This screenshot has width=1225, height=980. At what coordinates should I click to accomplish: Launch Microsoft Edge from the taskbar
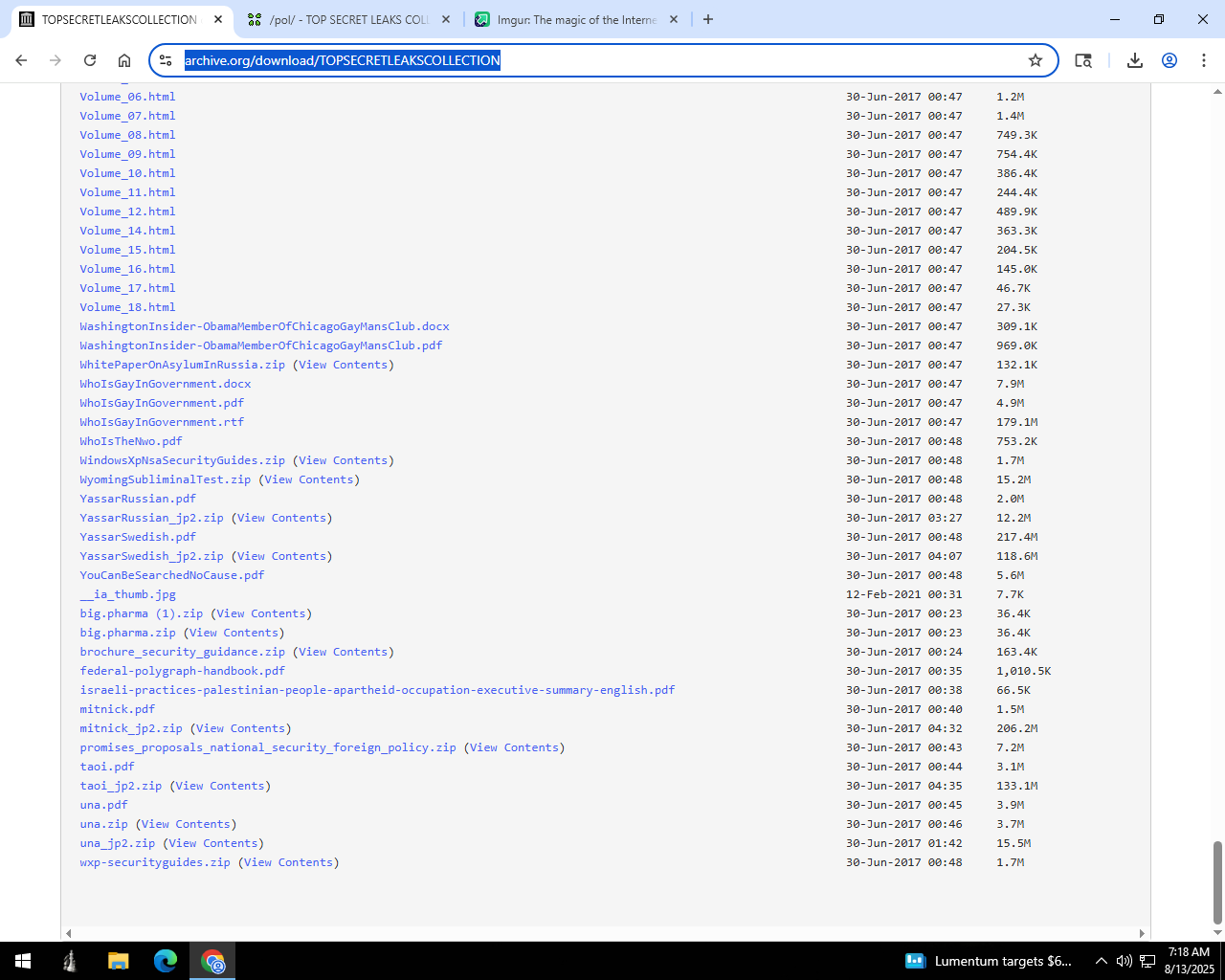[x=166, y=961]
